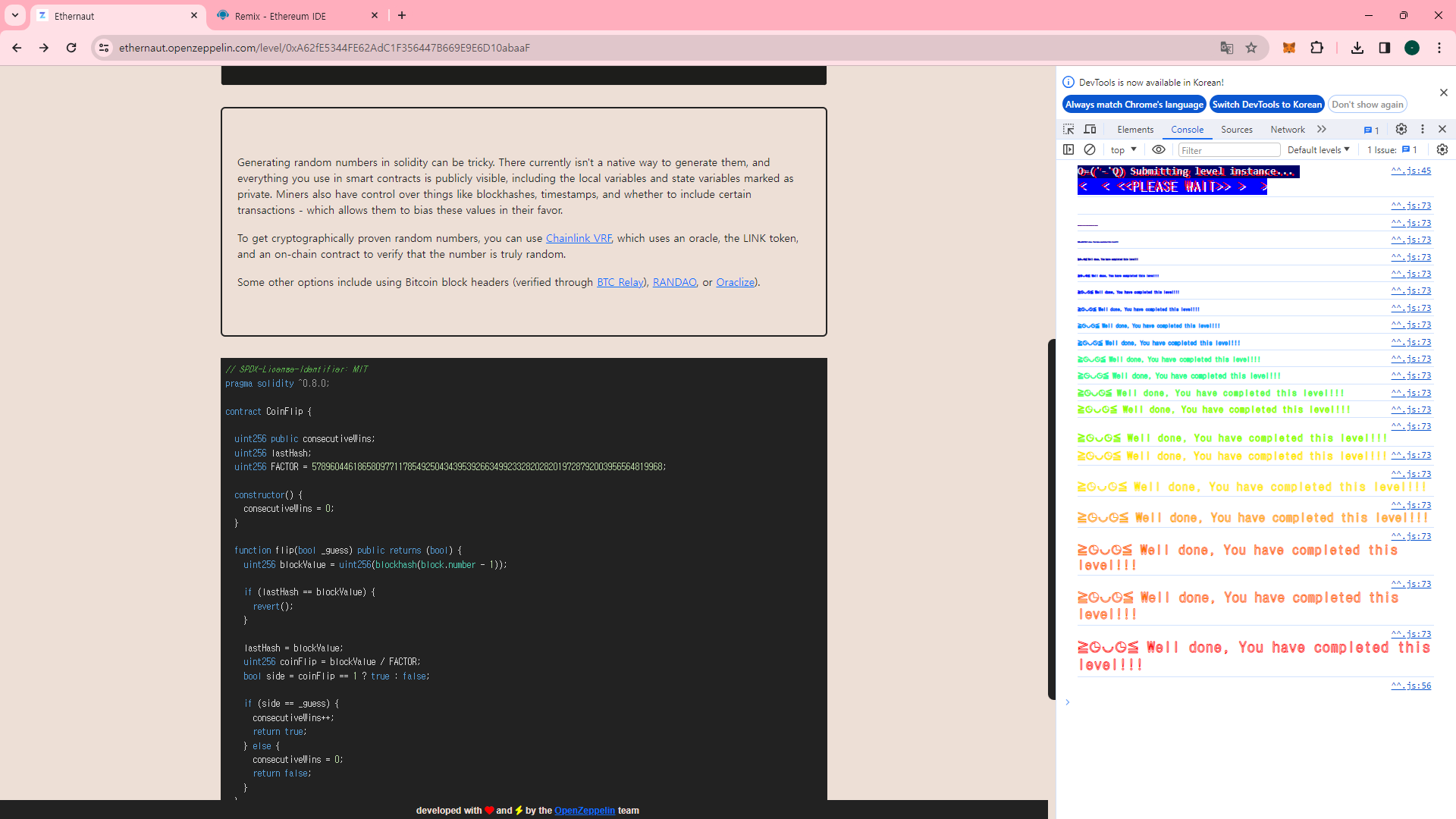Open the OpenZeppelin footer link
This screenshot has height=819, width=1456.
585,811
